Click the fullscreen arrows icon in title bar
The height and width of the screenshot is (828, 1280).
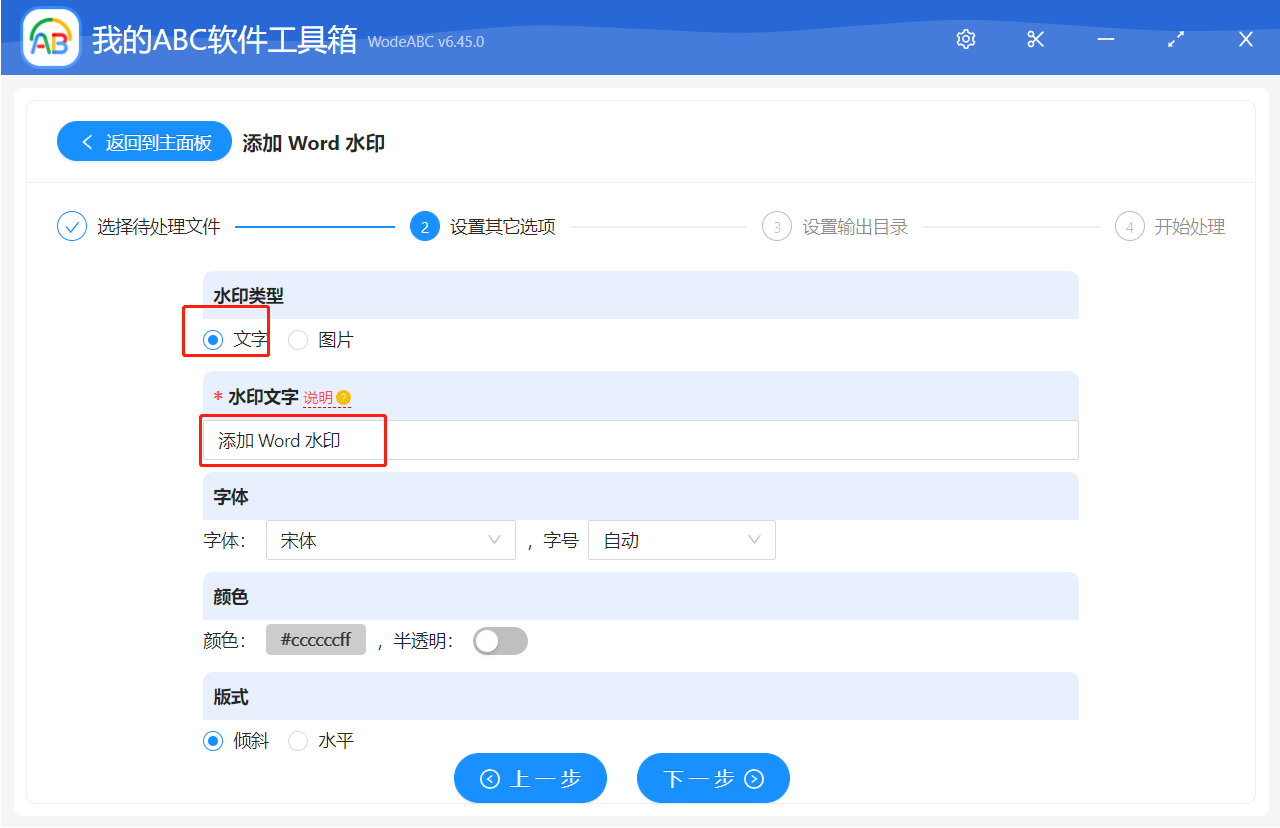pos(1175,39)
